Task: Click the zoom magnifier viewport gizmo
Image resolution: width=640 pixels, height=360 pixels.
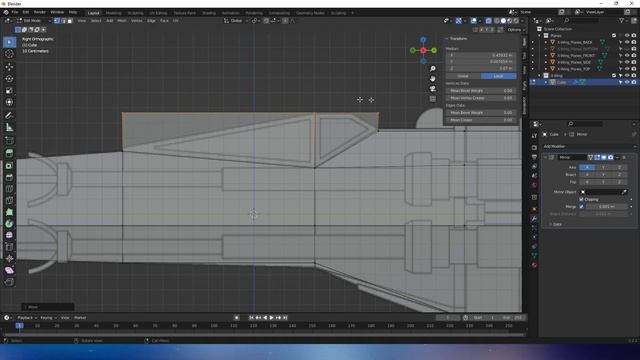Action: (x=433, y=69)
